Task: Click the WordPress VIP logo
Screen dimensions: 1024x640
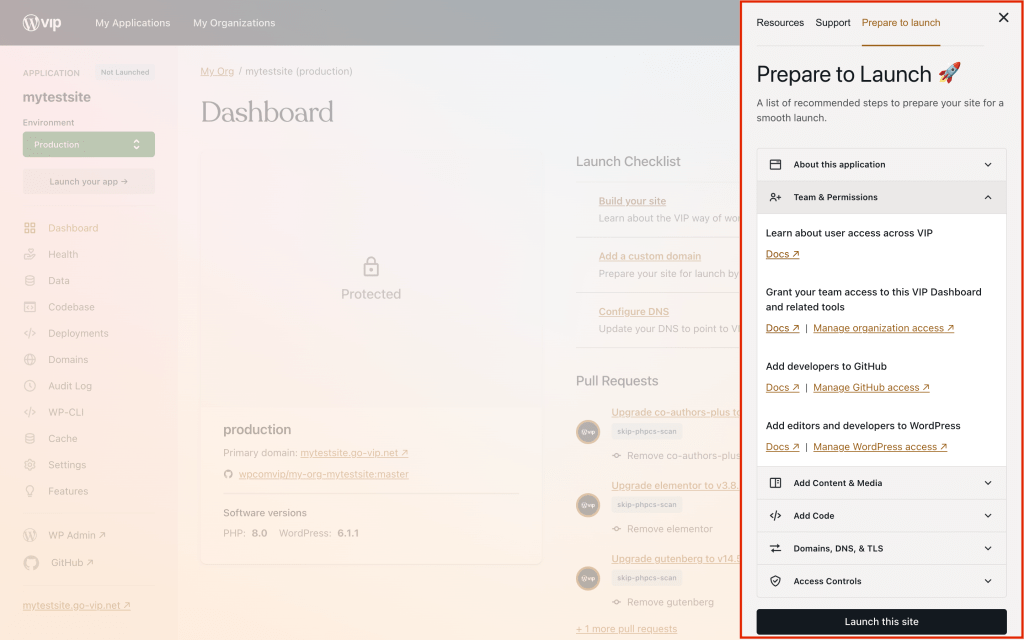Action: (42, 23)
